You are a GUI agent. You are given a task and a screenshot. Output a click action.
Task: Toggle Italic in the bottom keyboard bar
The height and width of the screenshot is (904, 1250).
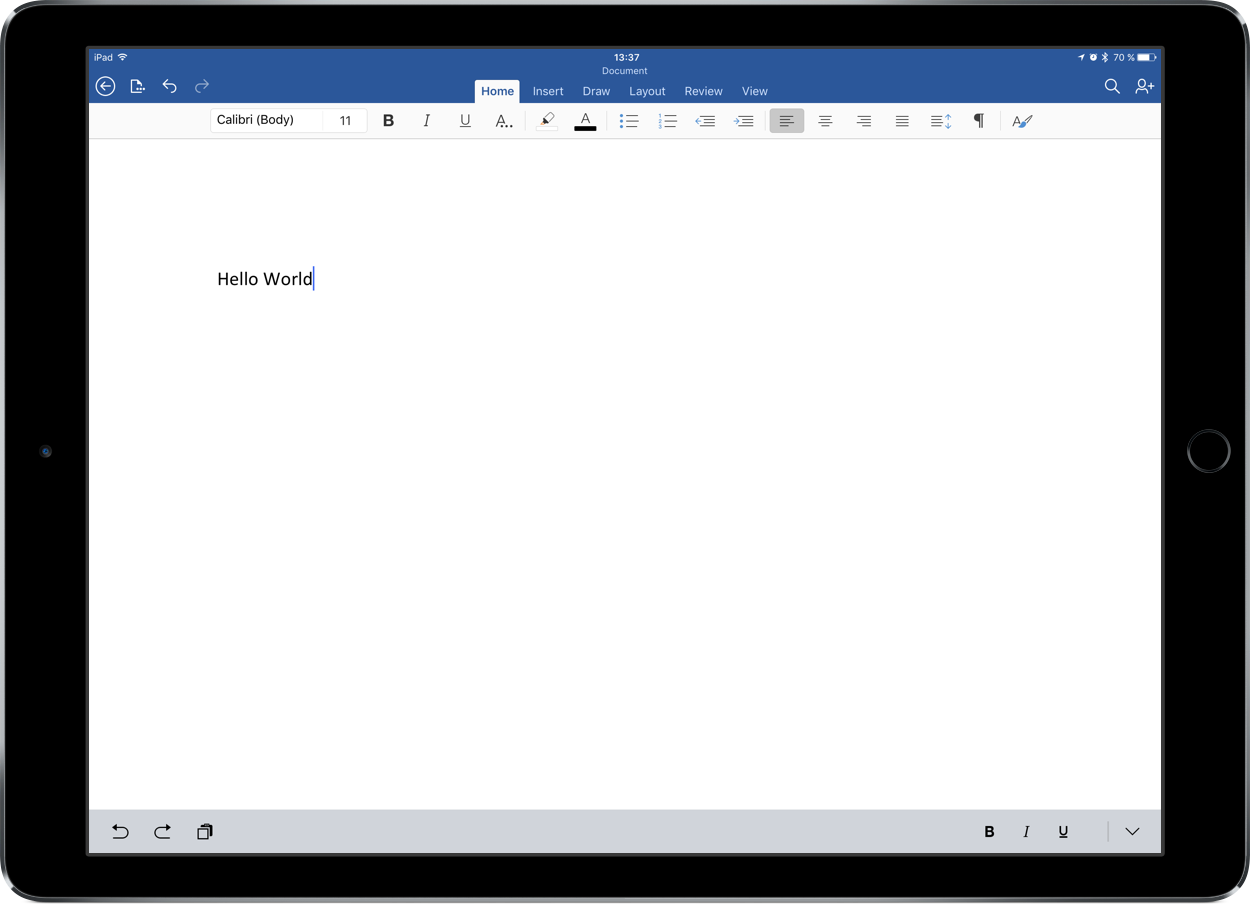[1026, 831]
